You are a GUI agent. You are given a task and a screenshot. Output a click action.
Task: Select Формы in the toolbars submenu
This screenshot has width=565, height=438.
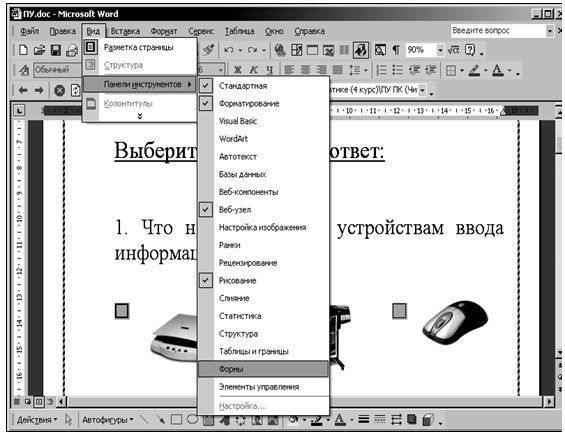[x=263, y=369]
